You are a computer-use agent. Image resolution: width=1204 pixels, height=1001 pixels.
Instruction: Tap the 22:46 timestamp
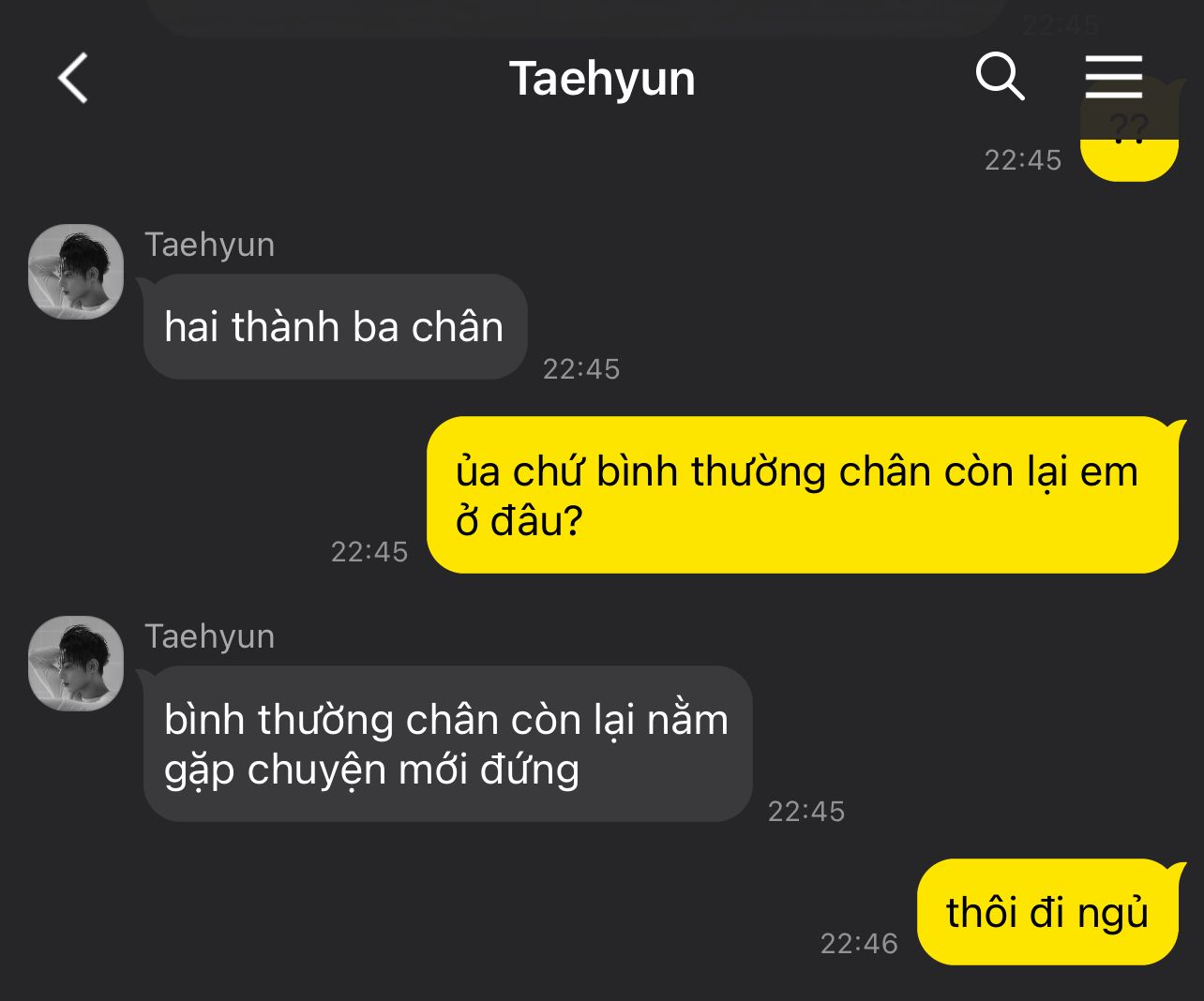coord(859,943)
